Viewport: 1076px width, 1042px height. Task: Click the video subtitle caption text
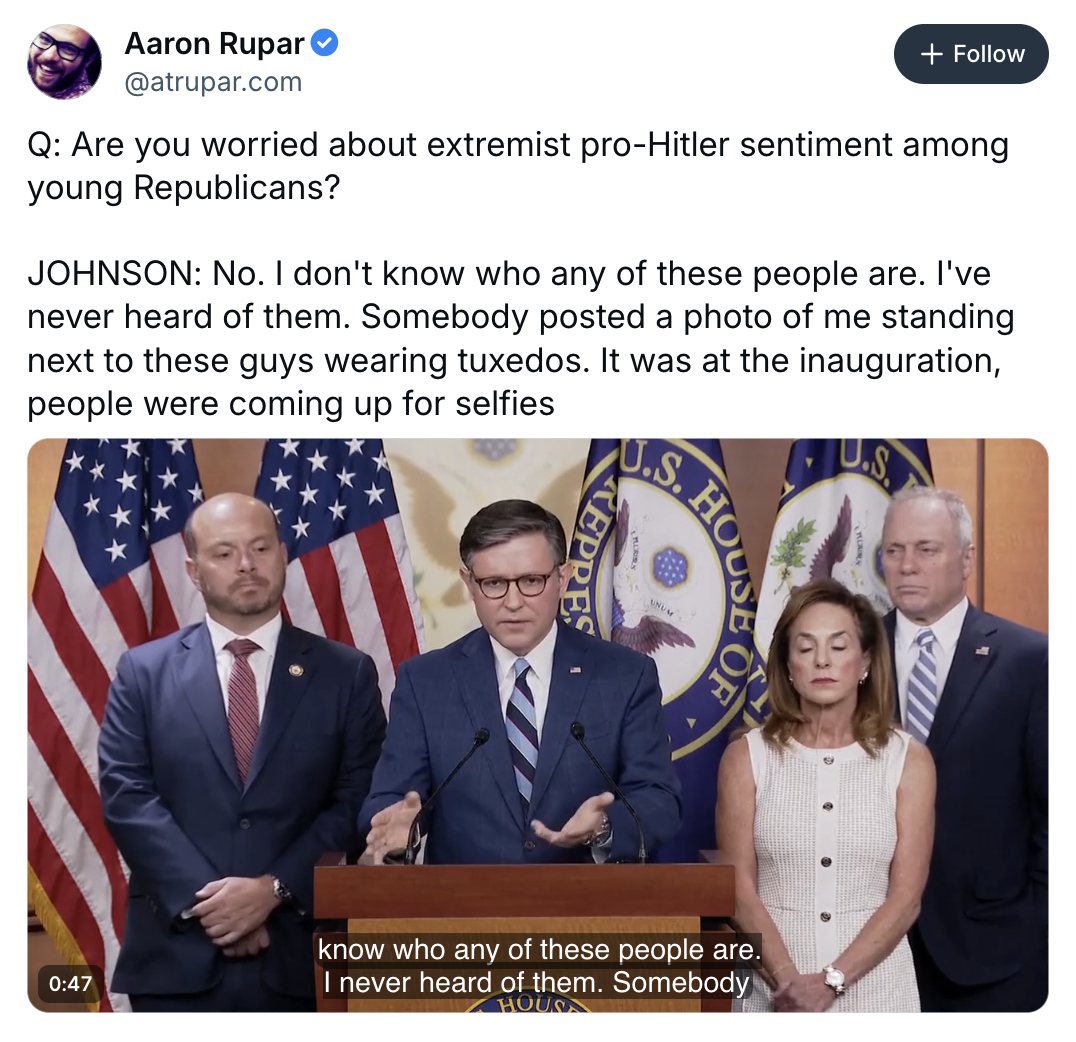pos(538,966)
